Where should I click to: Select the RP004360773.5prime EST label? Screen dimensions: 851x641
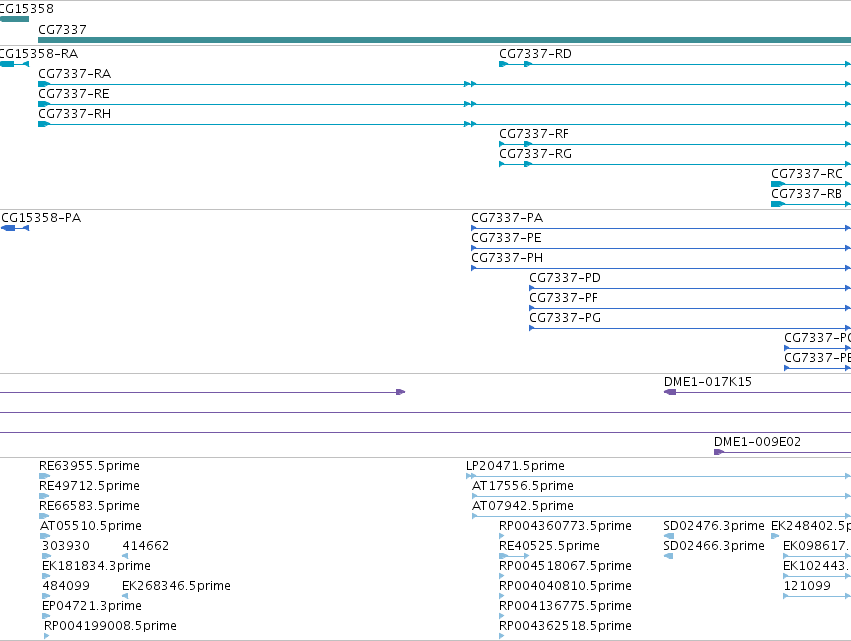(x=565, y=526)
